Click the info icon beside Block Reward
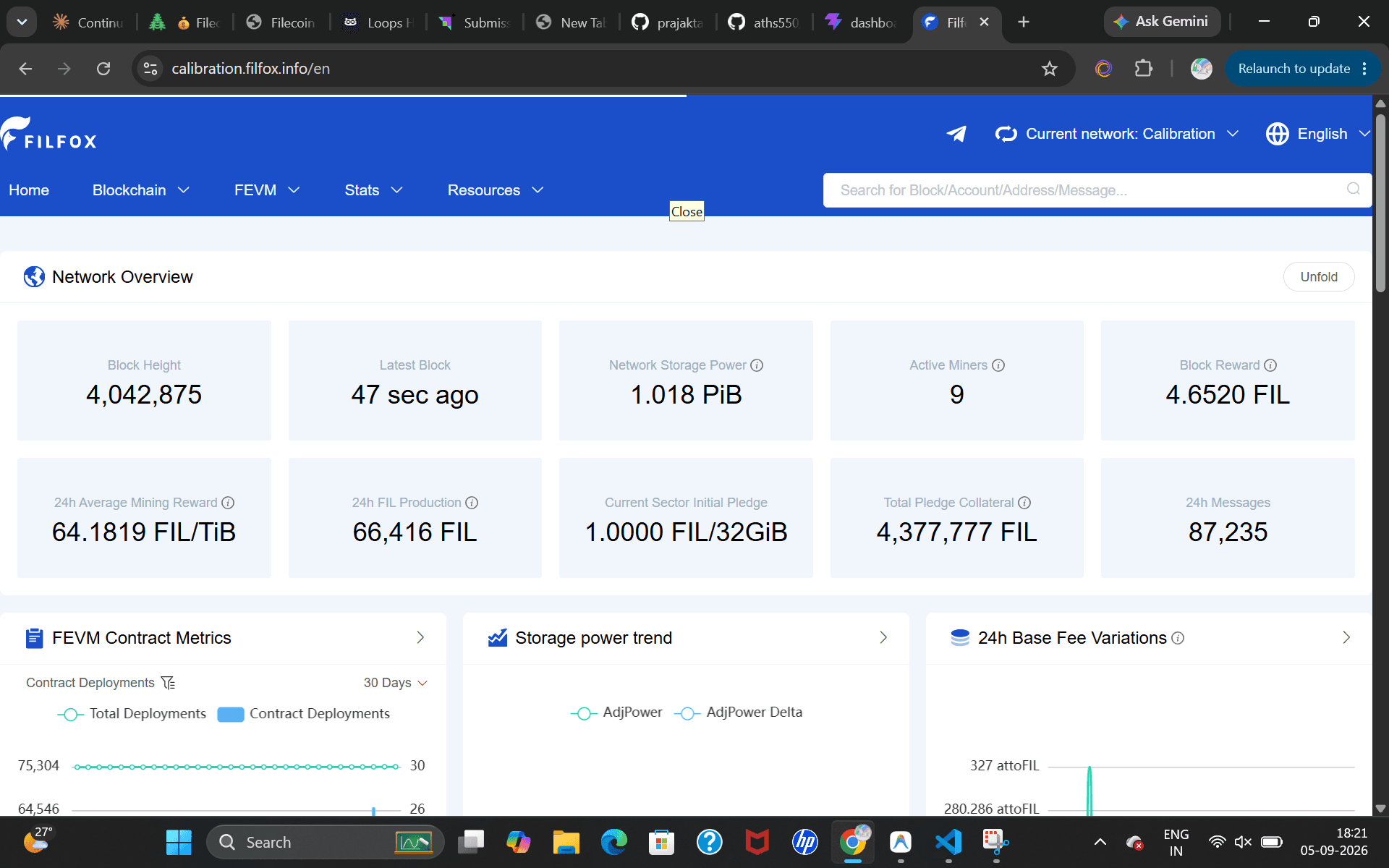The height and width of the screenshot is (868, 1389). tap(1270, 365)
